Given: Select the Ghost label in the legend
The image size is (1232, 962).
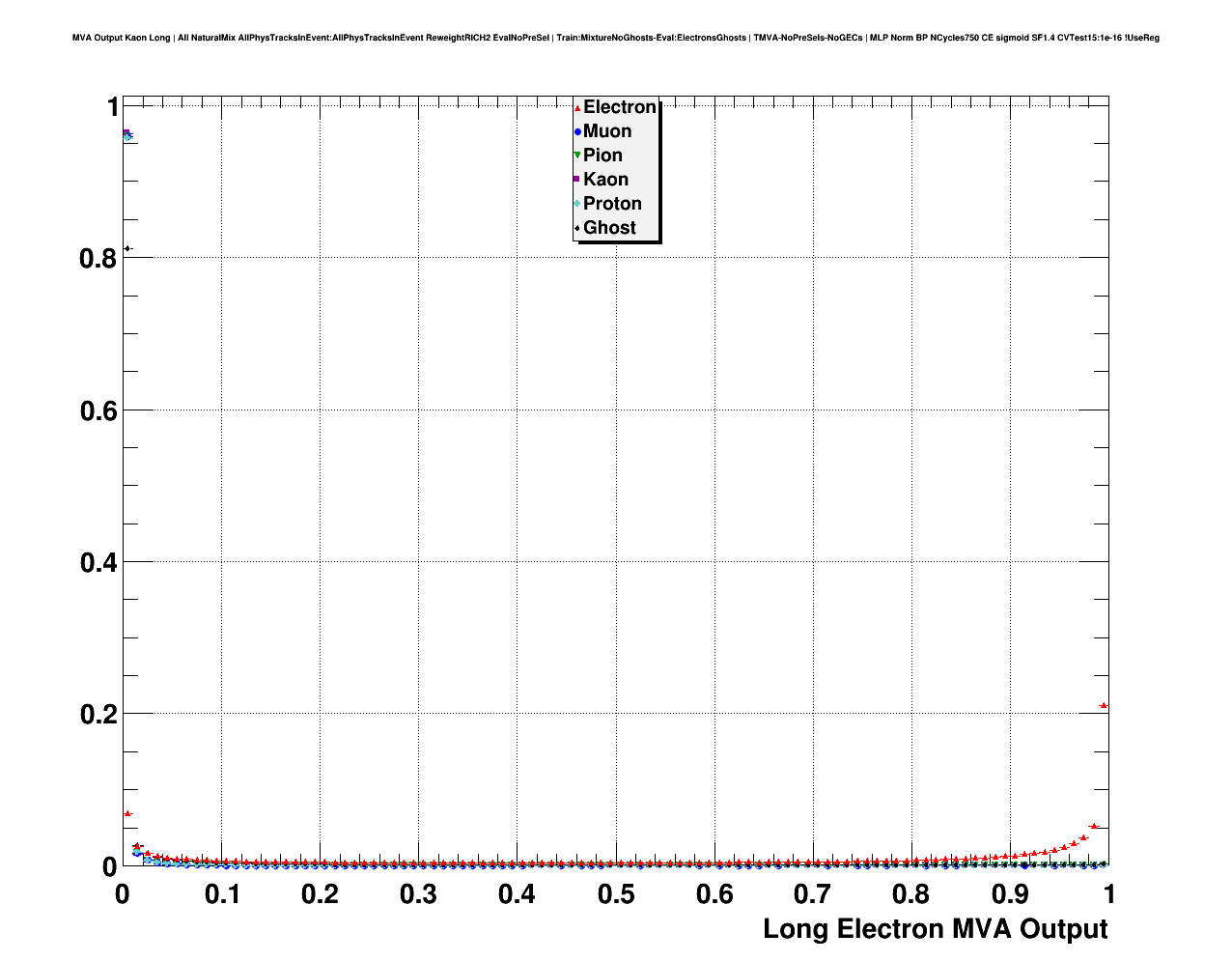Looking at the screenshot, I should click(x=609, y=228).
